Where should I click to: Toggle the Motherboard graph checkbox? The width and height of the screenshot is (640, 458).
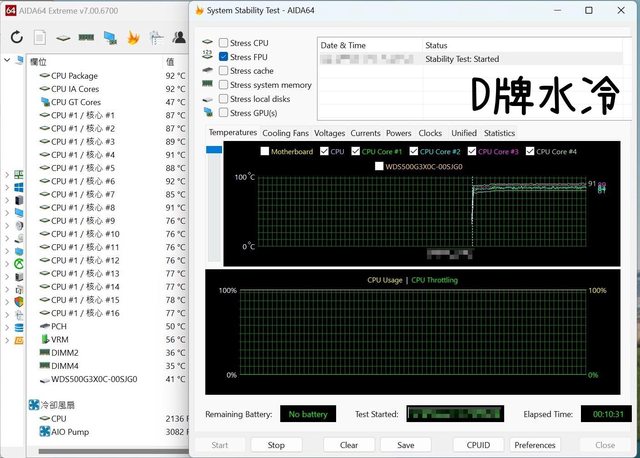[x=264, y=152]
